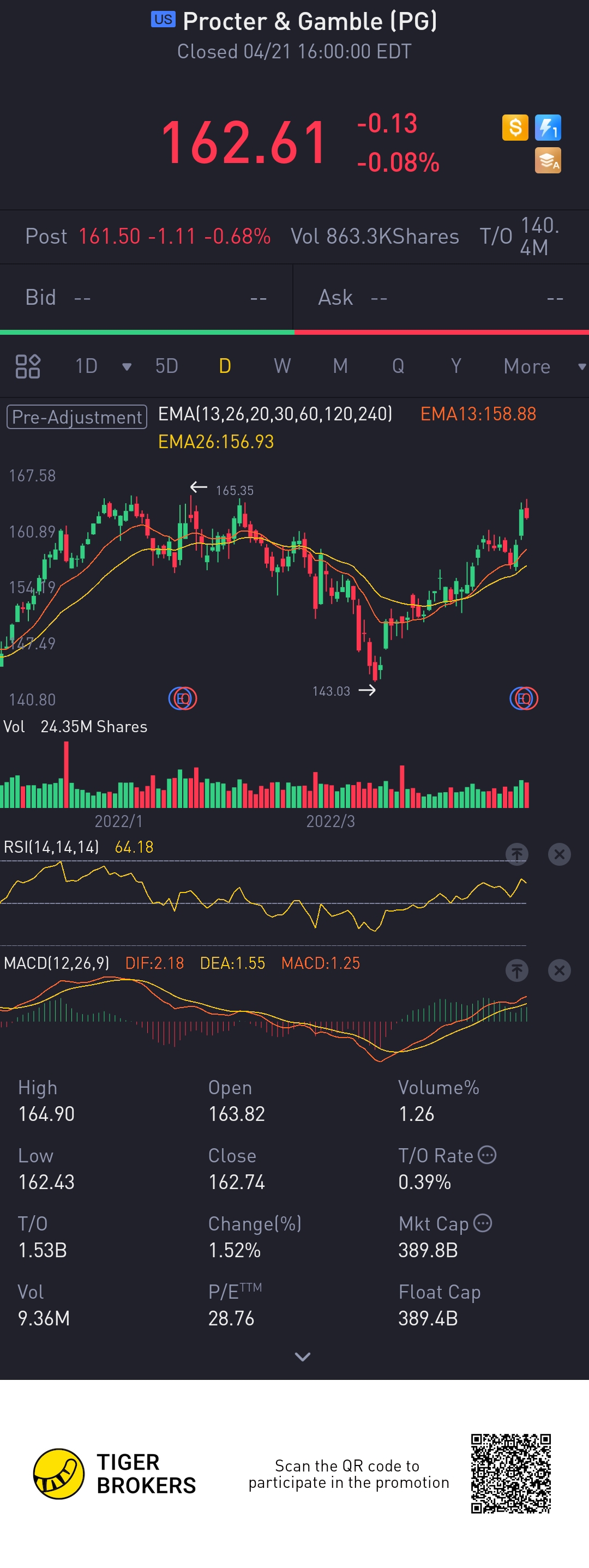Tap the US market flag badge
This screenshot has height=1568, width=589.
tap(163, 20)
